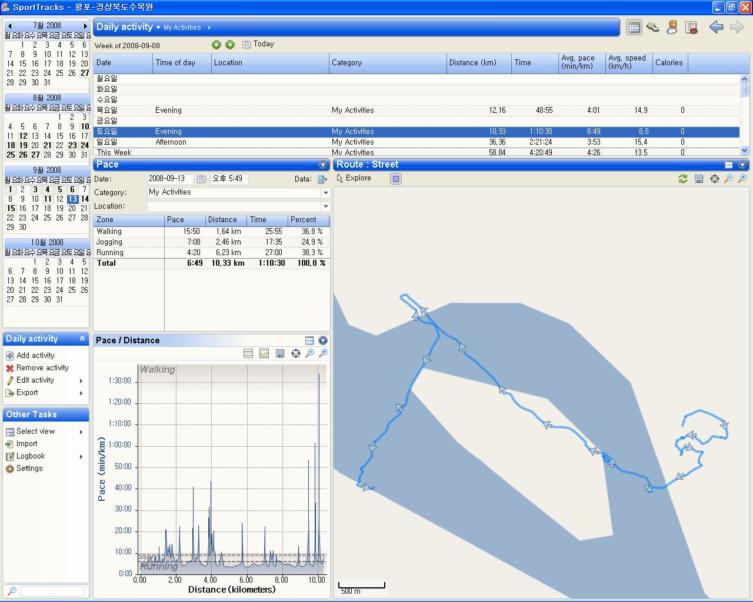
Task: Open date picker calendar icon beside 2008-09-13
Action: 201,179
